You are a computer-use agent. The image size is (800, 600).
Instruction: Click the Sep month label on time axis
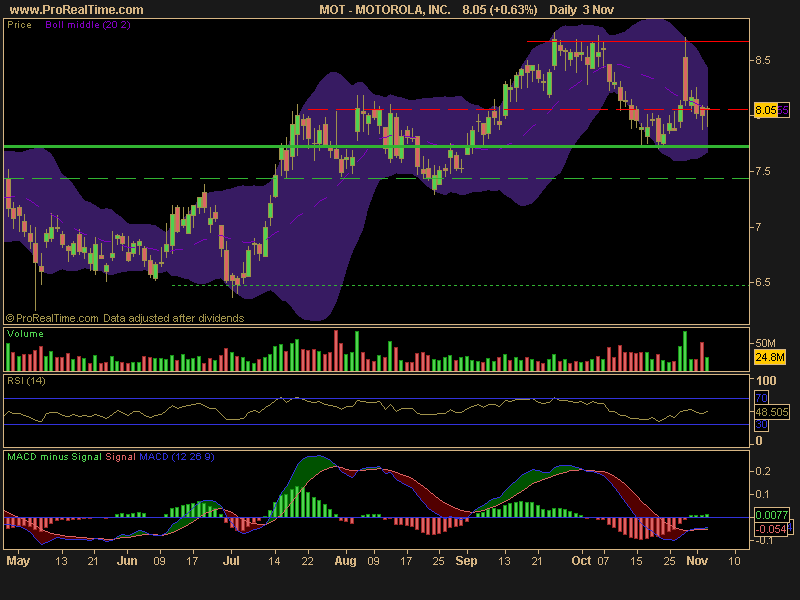pyautogui.click(x=466, y=561)
